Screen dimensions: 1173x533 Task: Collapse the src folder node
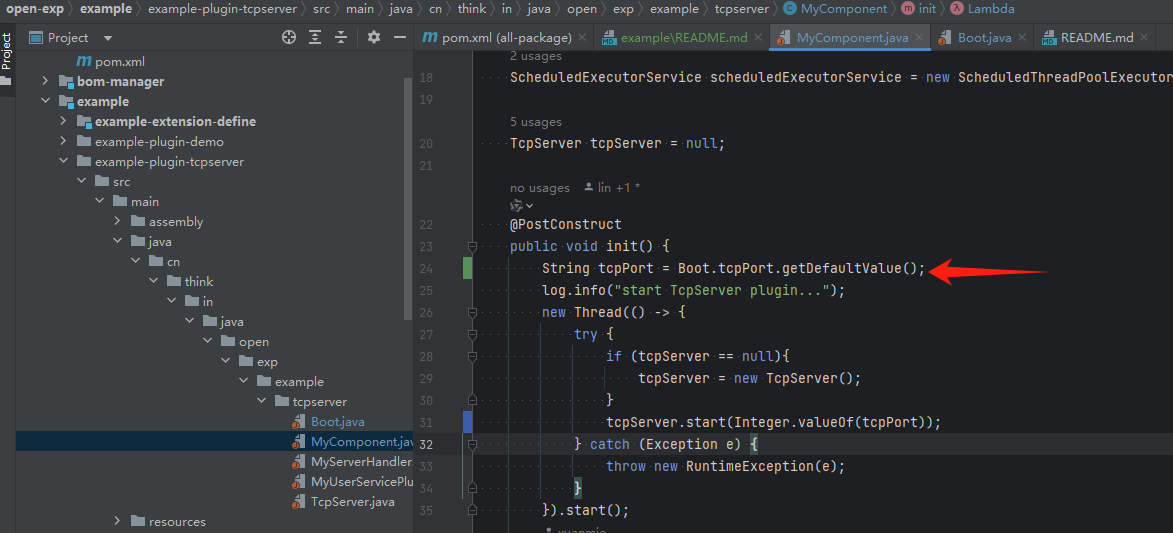(x=82, y=182)
